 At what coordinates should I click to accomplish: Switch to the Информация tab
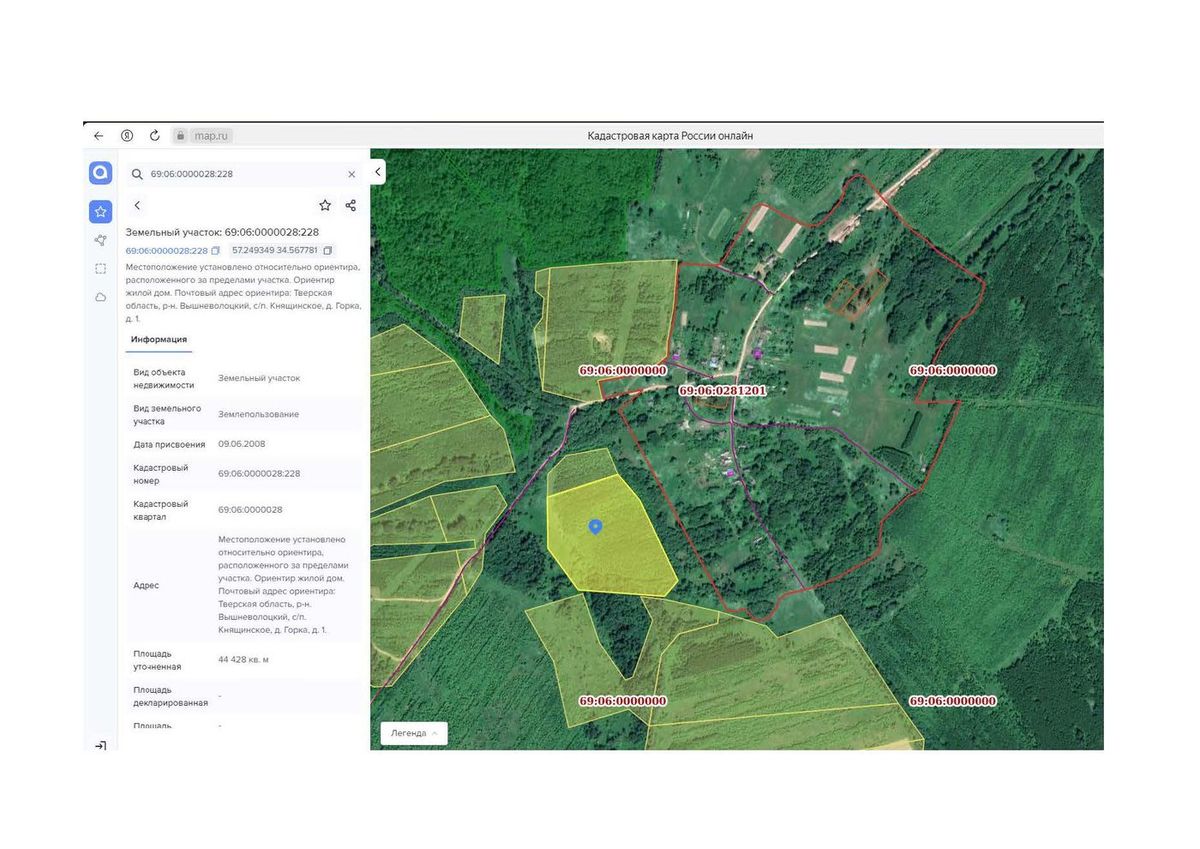[x=159, y=340]
